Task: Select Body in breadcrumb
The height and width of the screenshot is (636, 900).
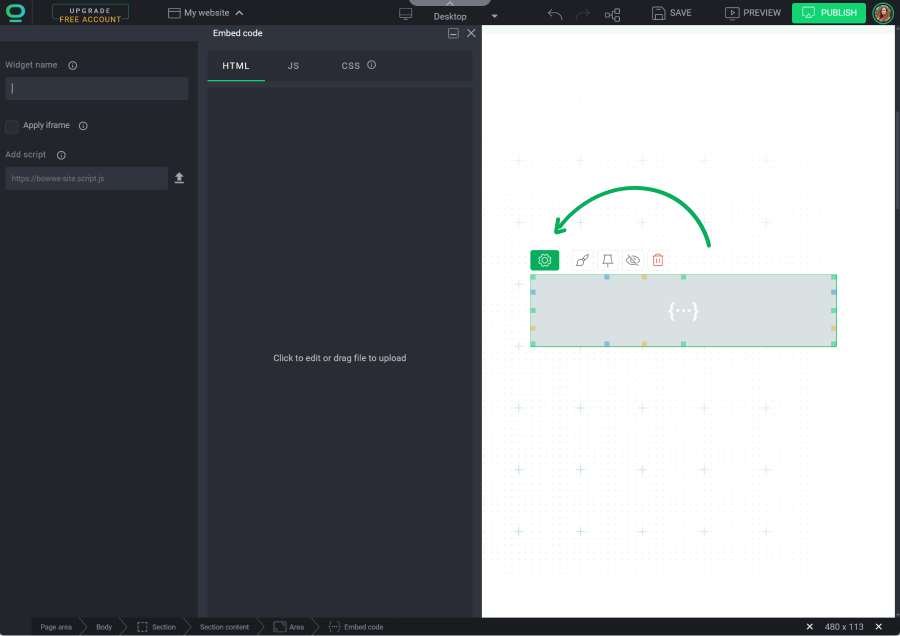Action: point(104,627)
